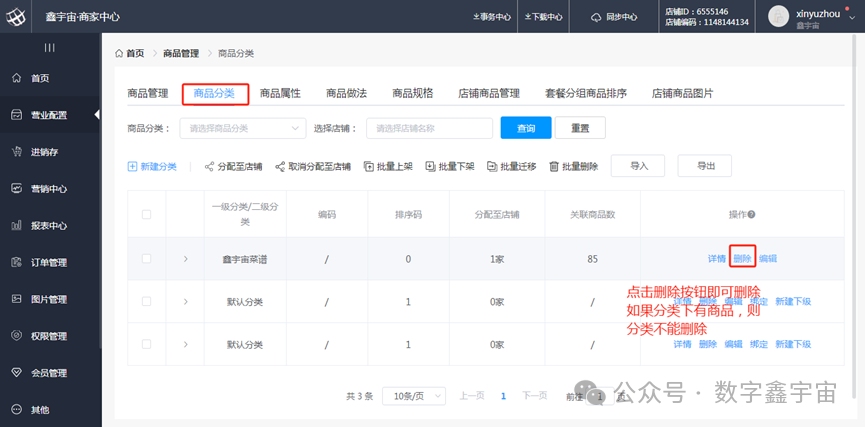The image size is (865, 427).
Task: Focus the 选择店铺 store name field
Action: pyautogui.click(x=429, y=128)
